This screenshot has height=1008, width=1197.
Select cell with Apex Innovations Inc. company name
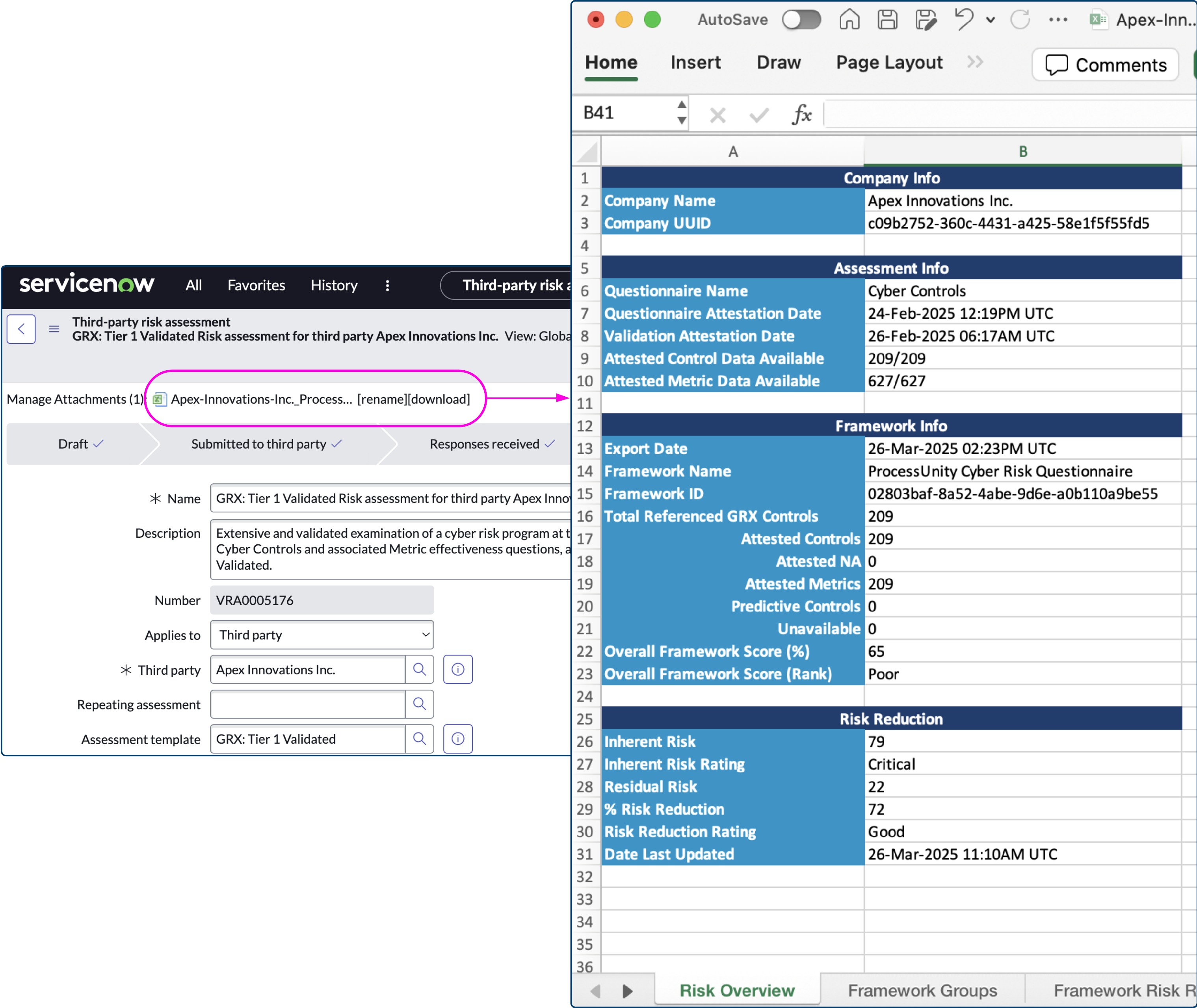1023,200
